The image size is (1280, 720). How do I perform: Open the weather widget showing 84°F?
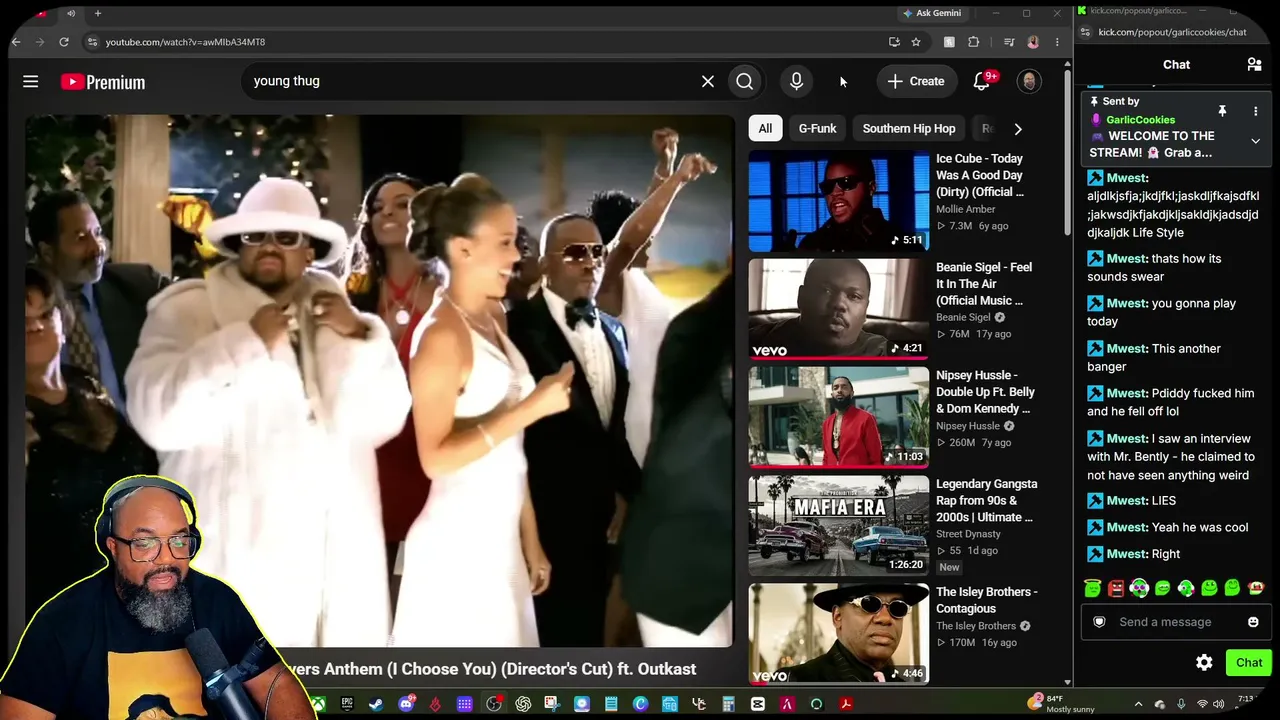click(x=1063, y=704)
